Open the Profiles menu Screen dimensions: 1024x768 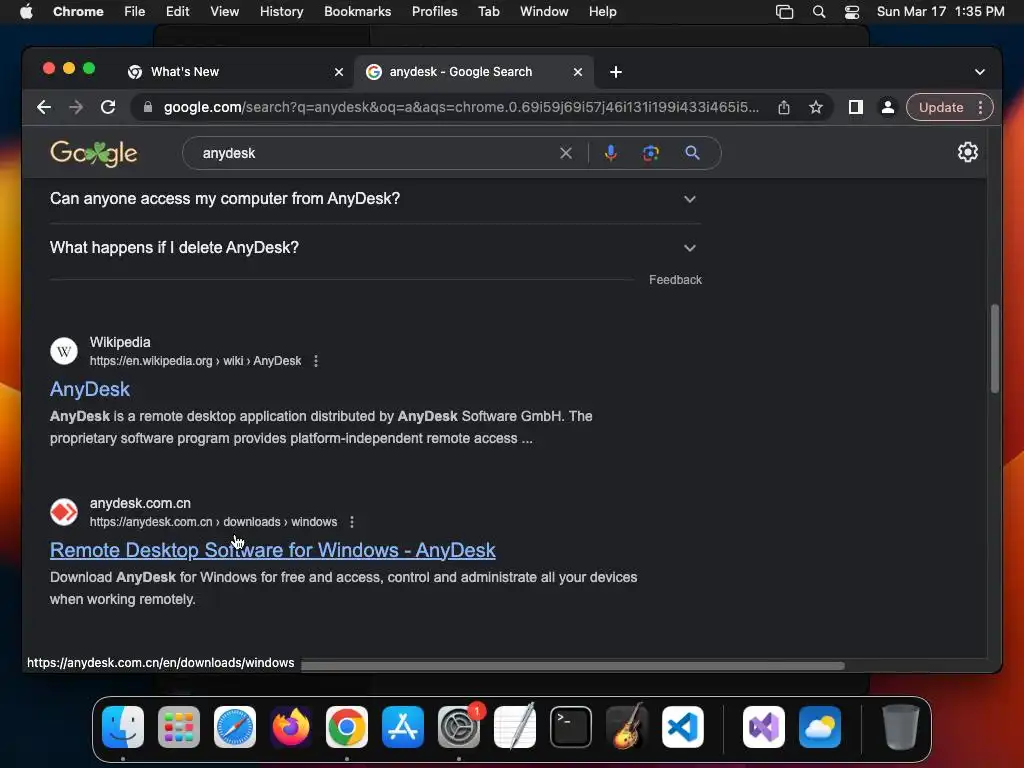[434, 12]
